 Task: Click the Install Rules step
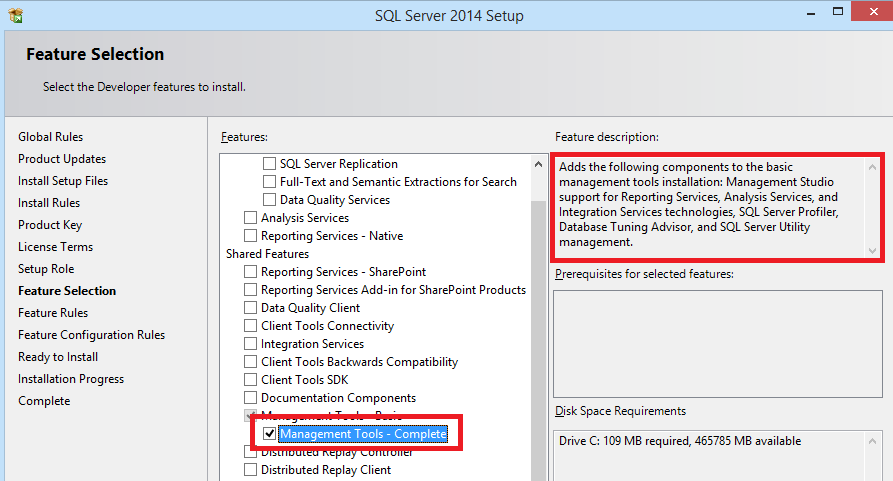point(48,203)
